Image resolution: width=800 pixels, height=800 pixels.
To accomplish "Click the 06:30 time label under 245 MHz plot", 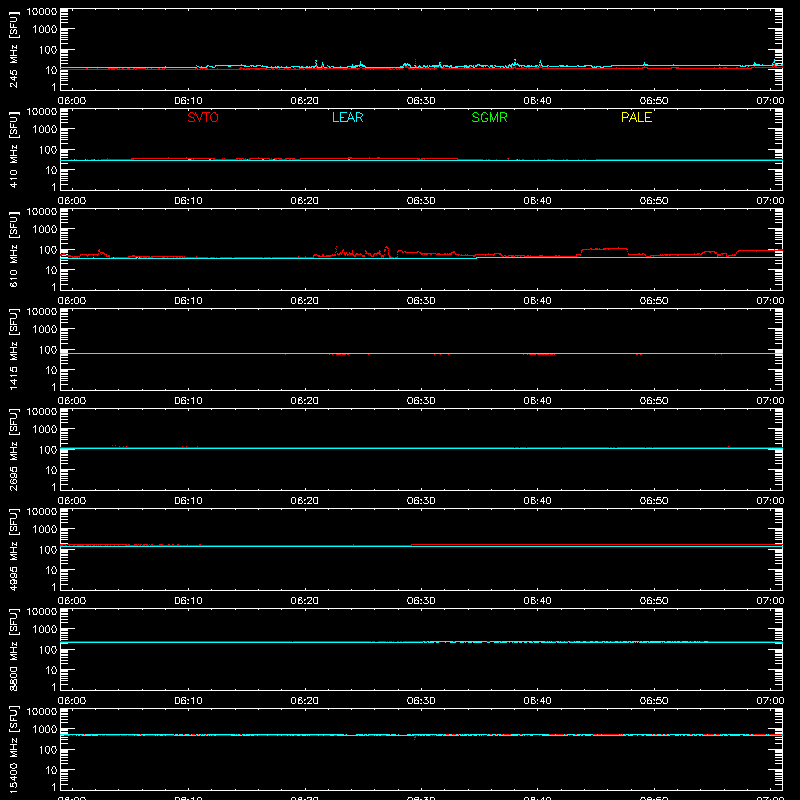I will 421,101.
